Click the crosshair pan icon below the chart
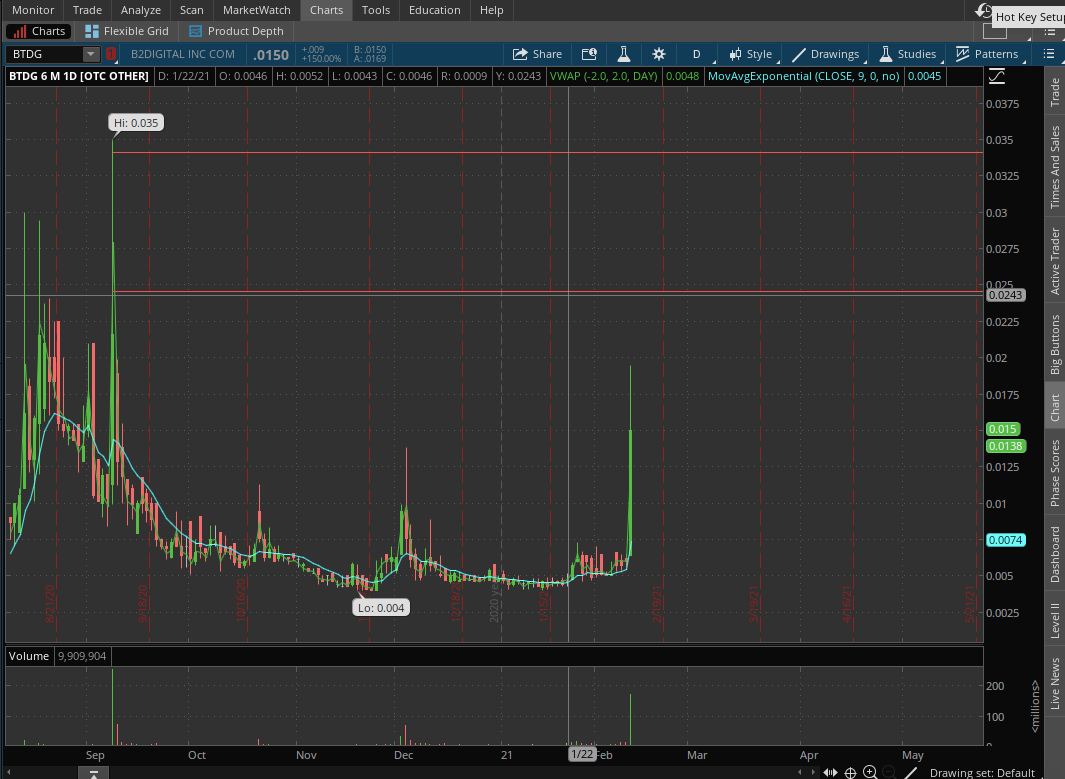1065x779 pixels. click(850, 772)
